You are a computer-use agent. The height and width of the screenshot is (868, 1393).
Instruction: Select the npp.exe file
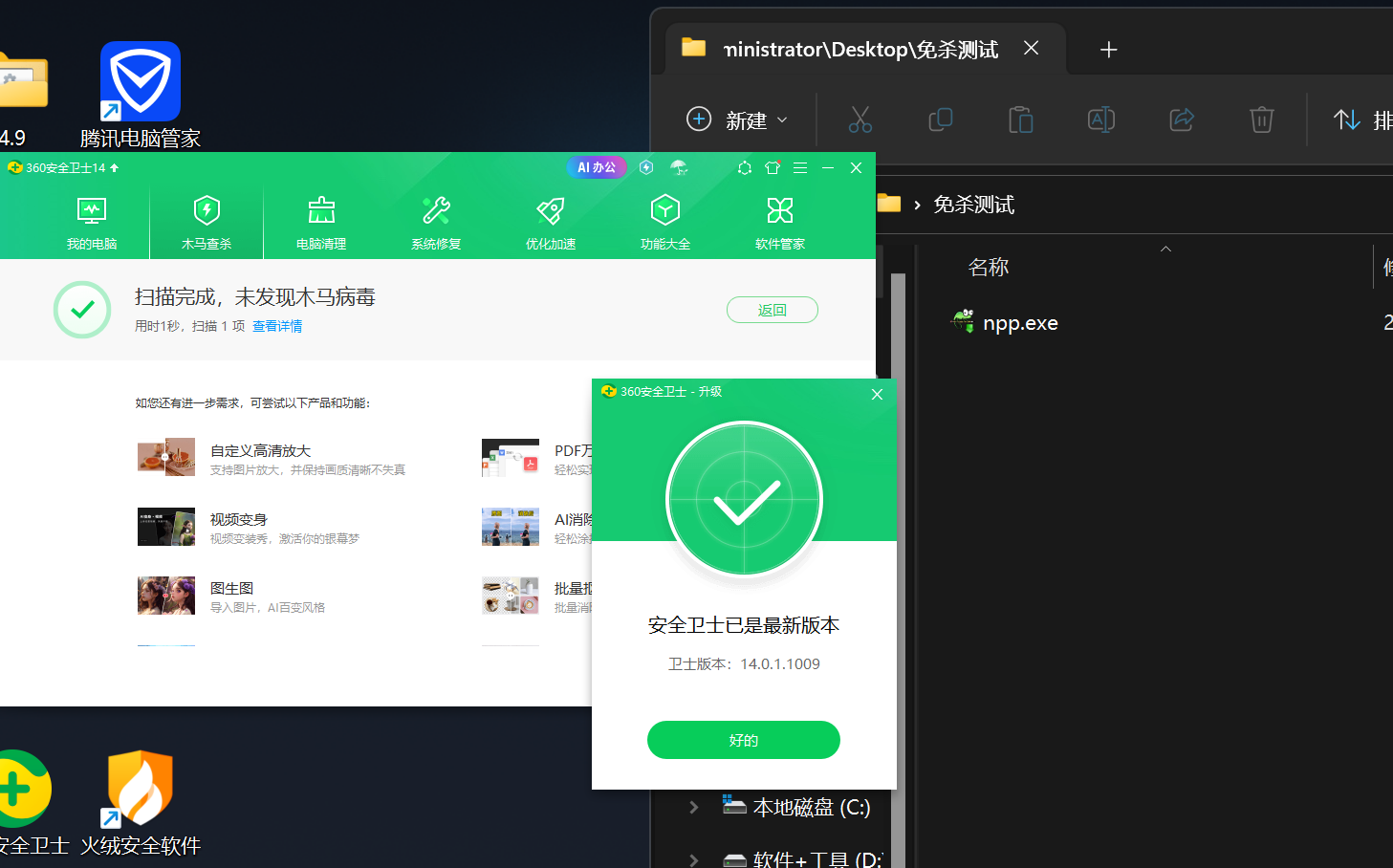click(x=1020, y=323)
